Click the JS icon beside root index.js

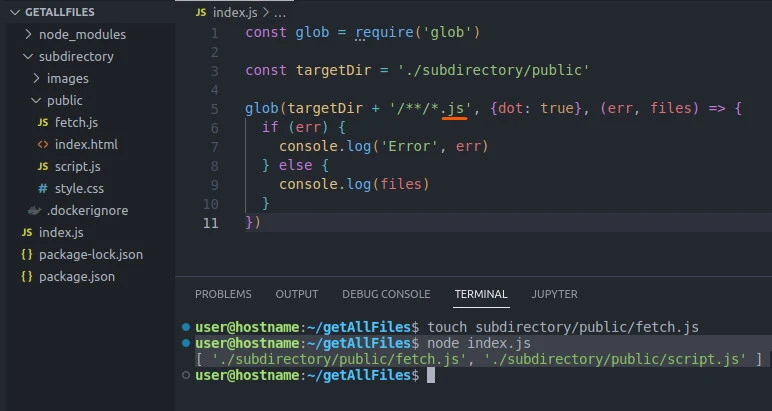click(x=27, y=233)
